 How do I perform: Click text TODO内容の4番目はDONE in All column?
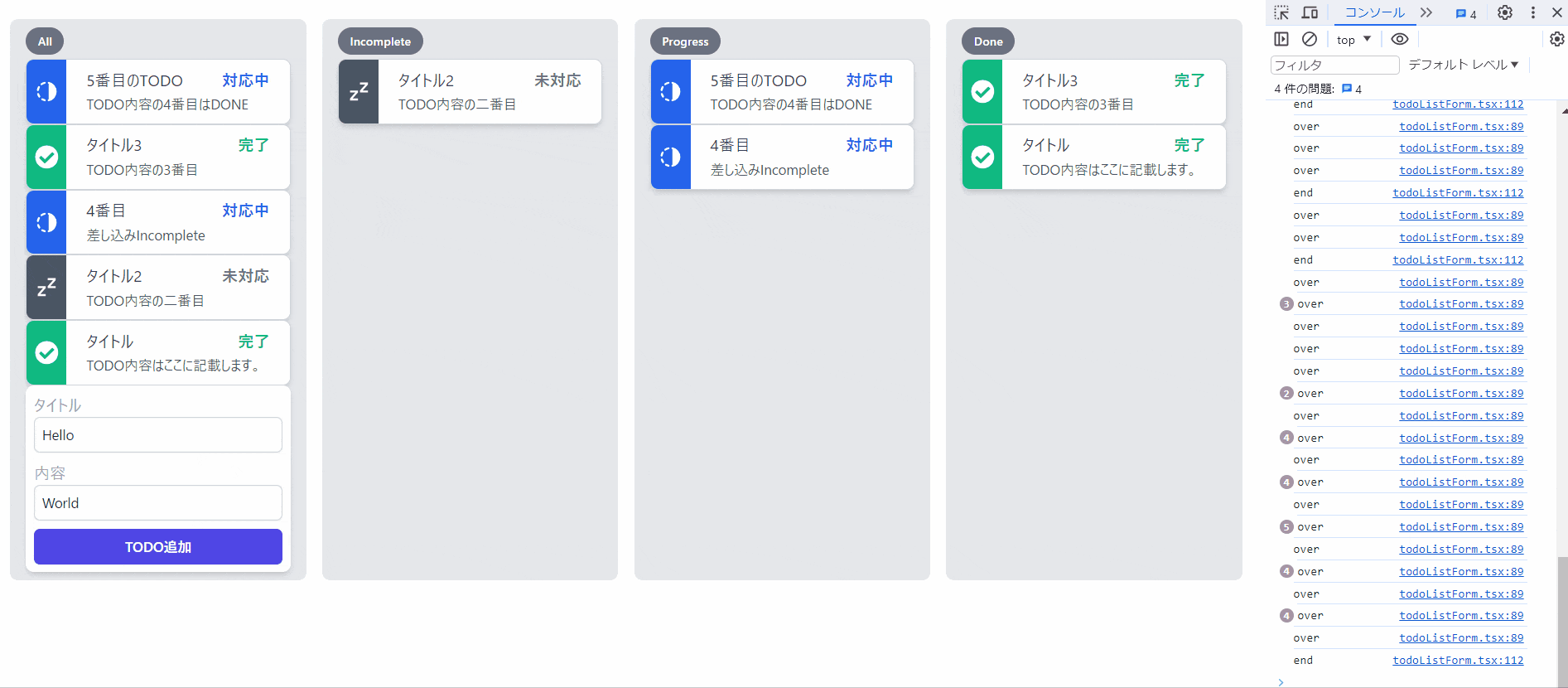(x=167, y=104)
